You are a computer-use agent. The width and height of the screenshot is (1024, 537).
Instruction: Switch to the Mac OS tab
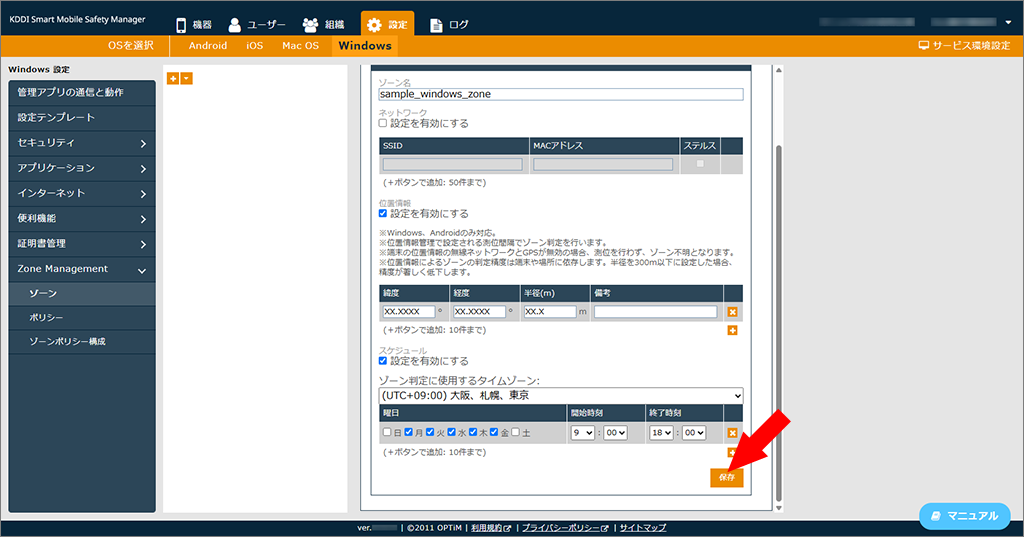pyautogui.click(x=300, y=46)
